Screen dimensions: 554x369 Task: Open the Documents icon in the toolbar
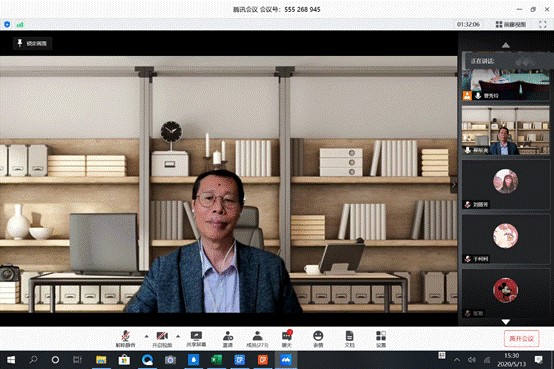[349, 339]
